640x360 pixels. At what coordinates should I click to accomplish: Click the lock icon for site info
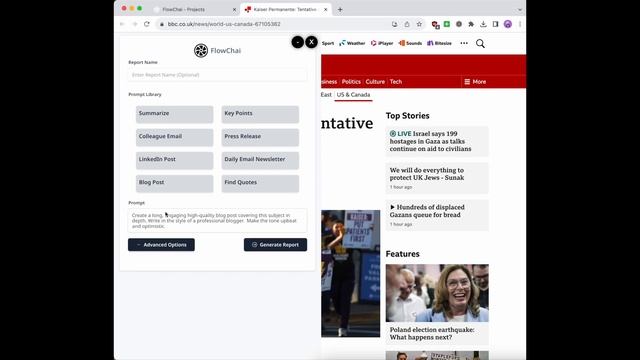point(162,24)
